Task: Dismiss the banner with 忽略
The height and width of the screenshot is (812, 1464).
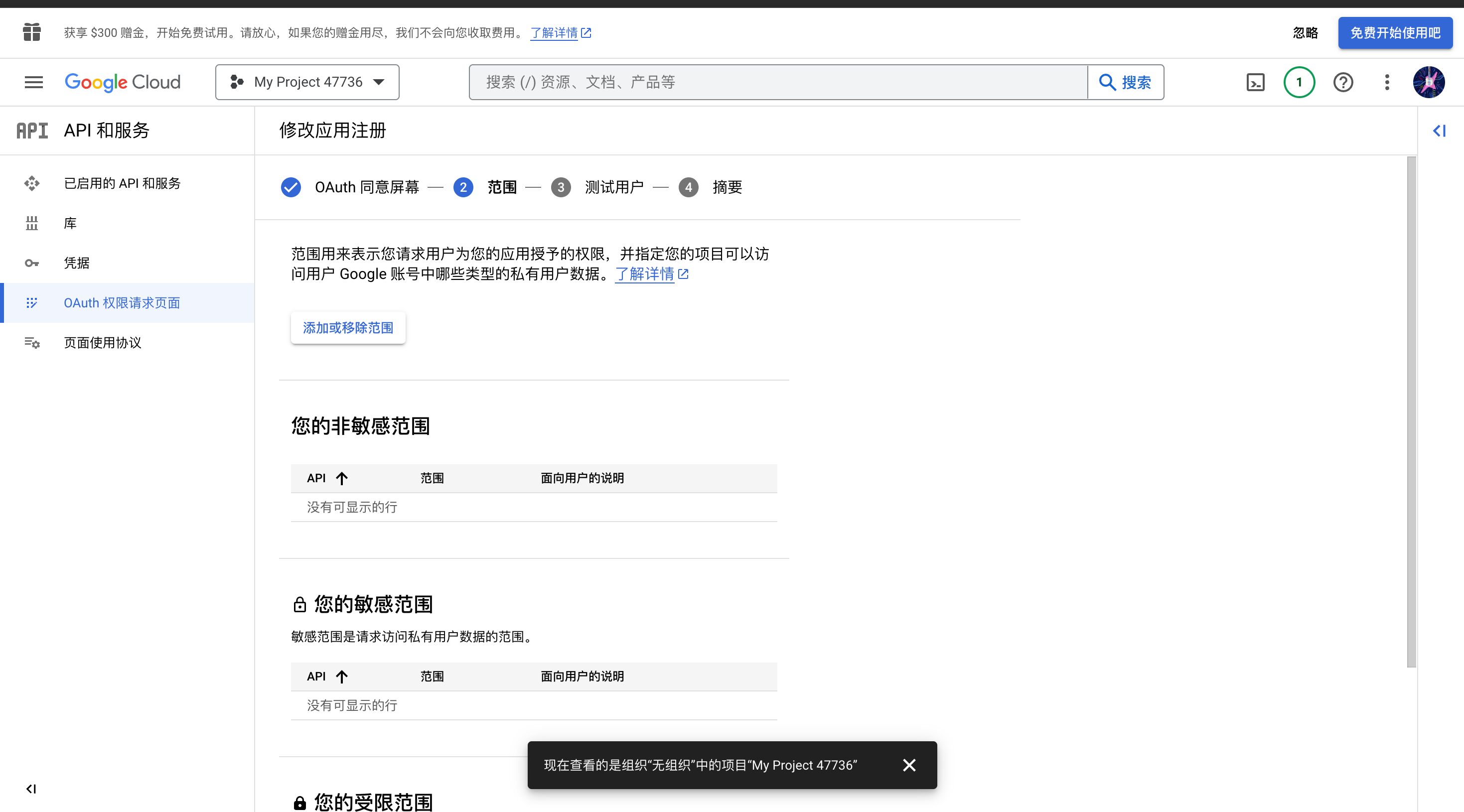Action: click(x=1305, y=33)
